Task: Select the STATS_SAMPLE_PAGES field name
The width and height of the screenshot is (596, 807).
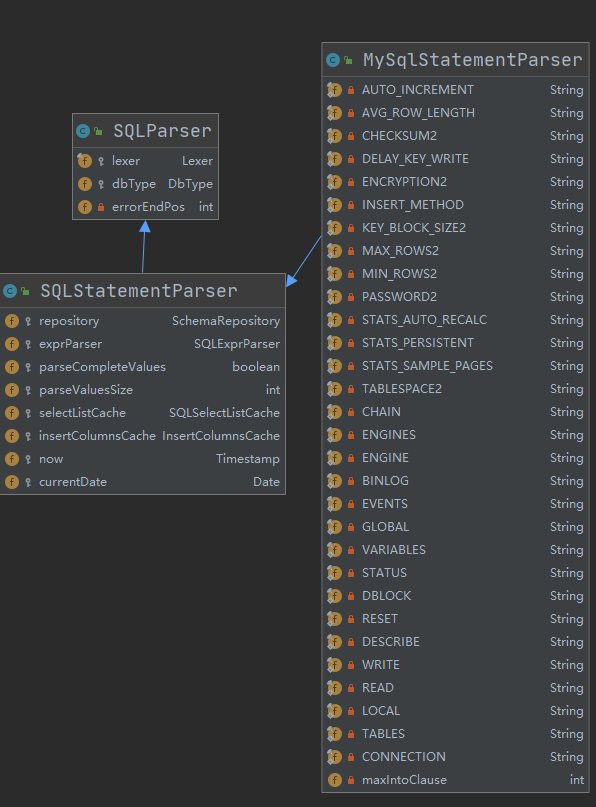Action: click(427, 366)
